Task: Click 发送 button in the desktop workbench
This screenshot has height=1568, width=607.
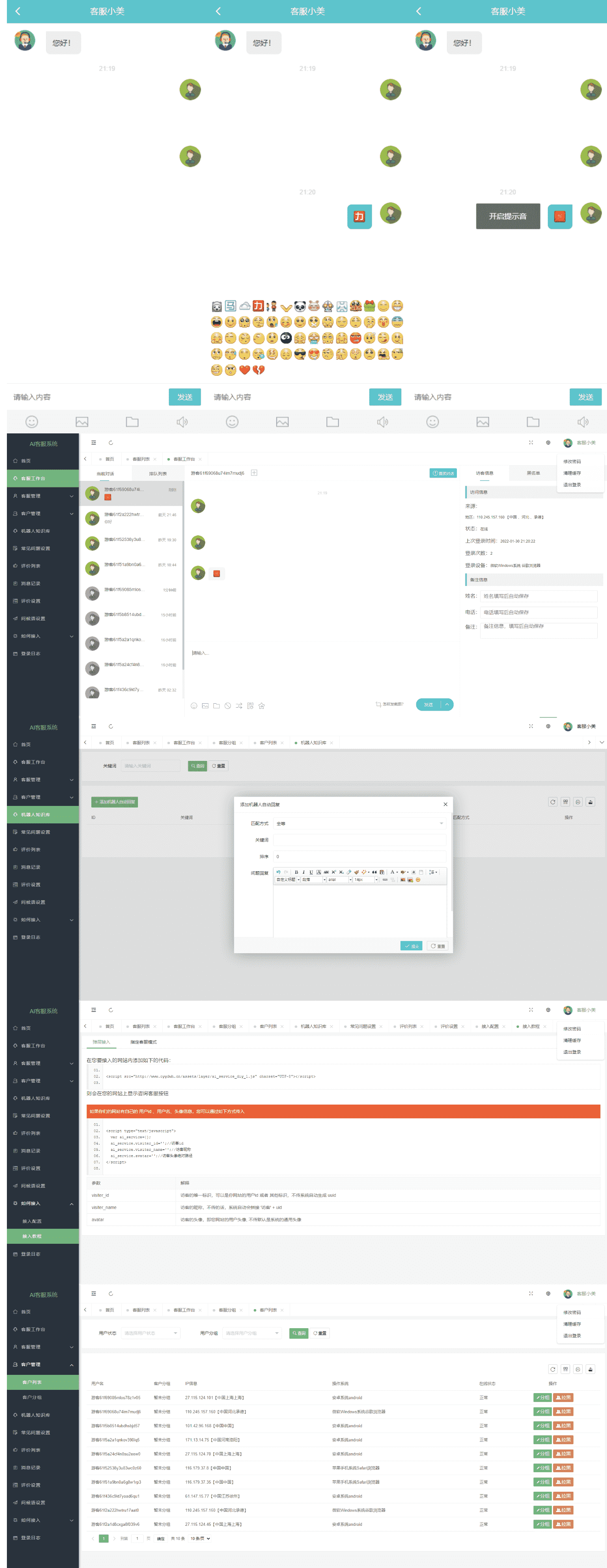Action: tap(428, 704)
